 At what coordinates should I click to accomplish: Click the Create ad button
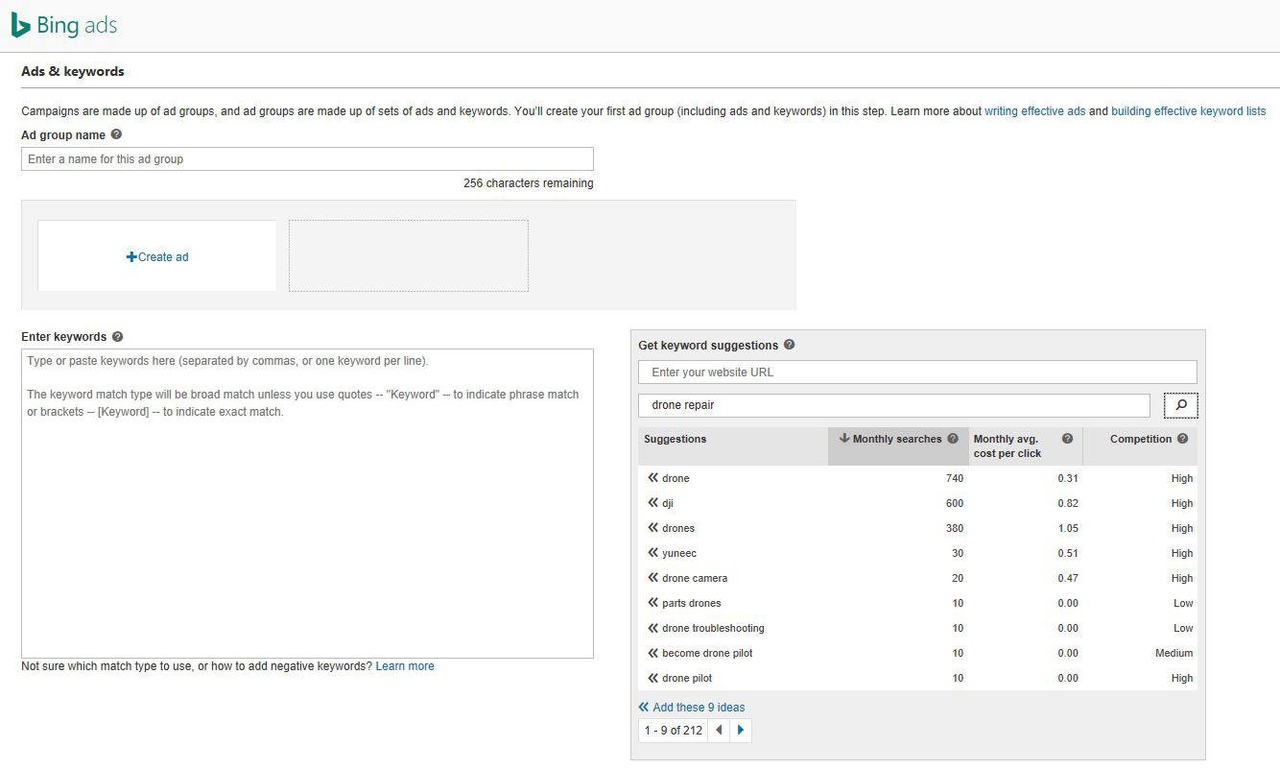[157, 257]
